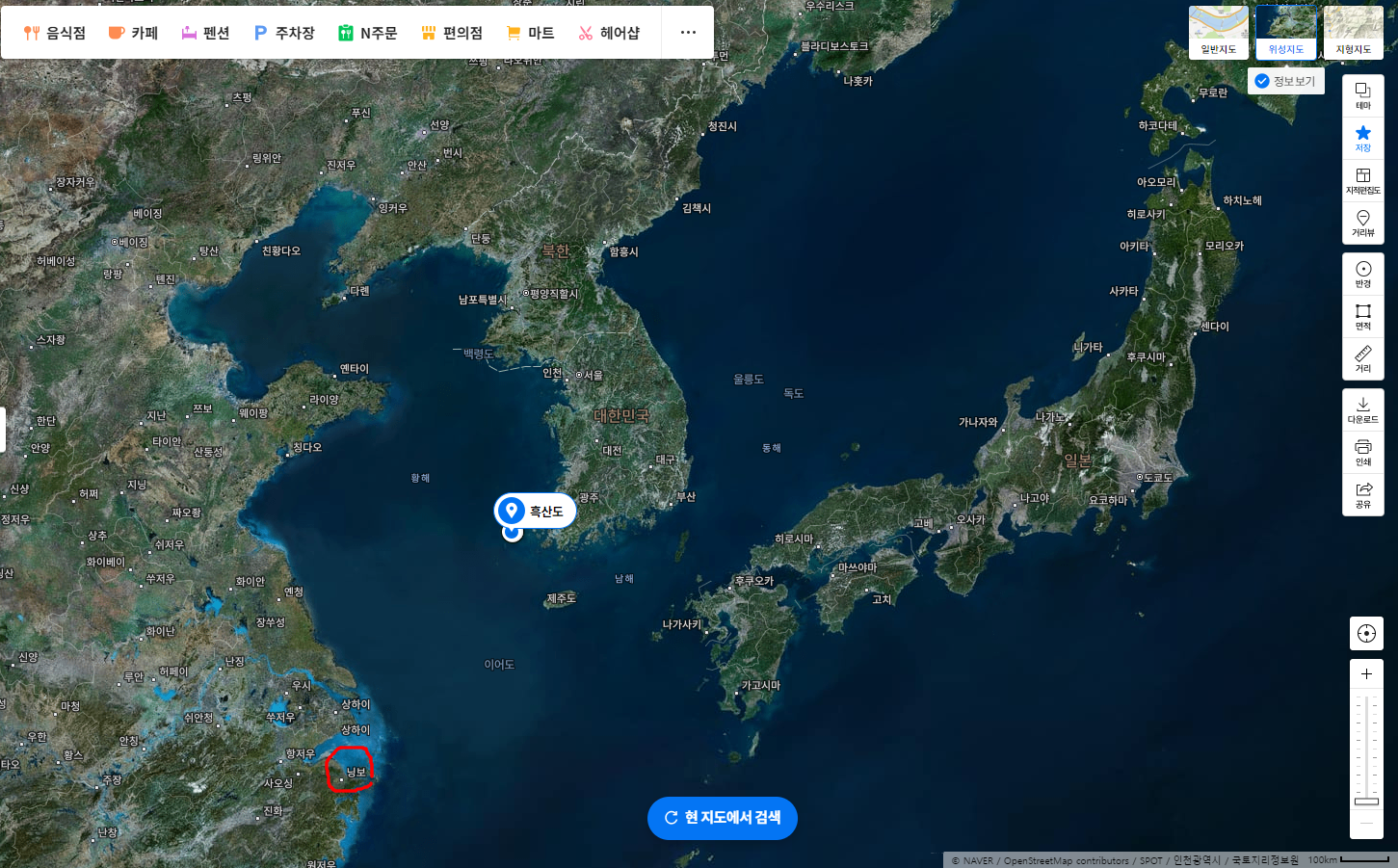Screen dimensions: 1398x868
Task: Expand more categories with the ellipsis button
Action: (688, 33)
